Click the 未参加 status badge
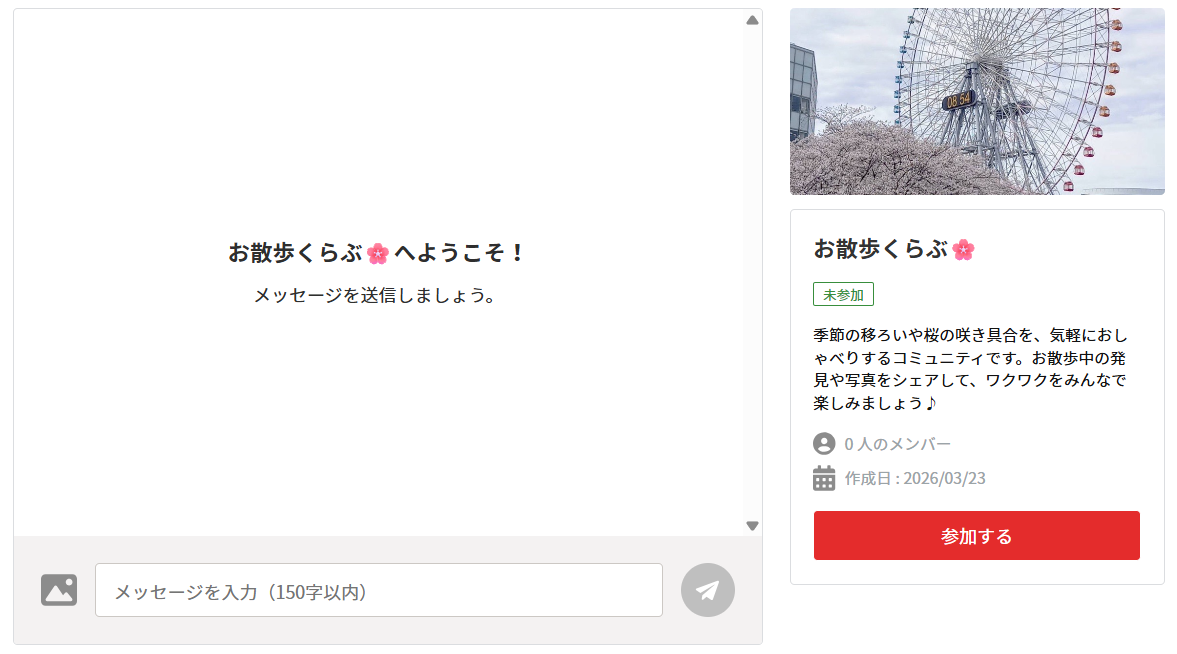 point(843,295)
